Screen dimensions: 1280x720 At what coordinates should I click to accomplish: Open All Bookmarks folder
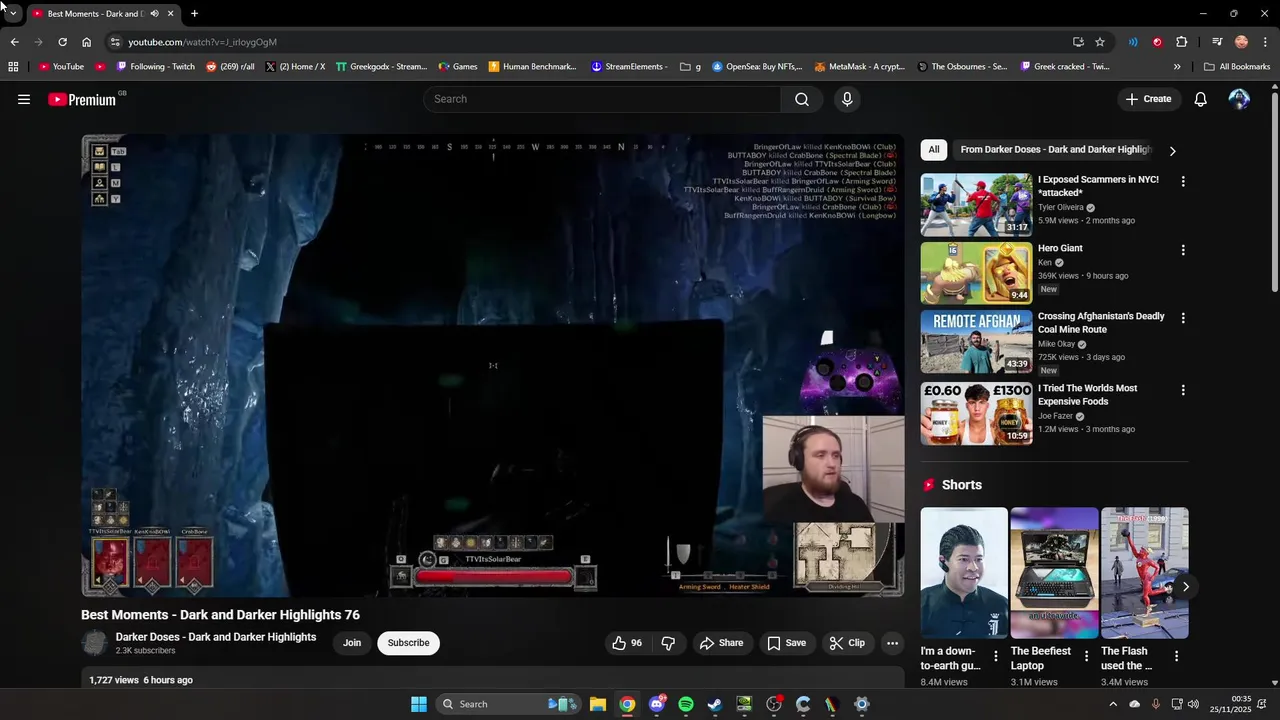tap(1237, 67)
